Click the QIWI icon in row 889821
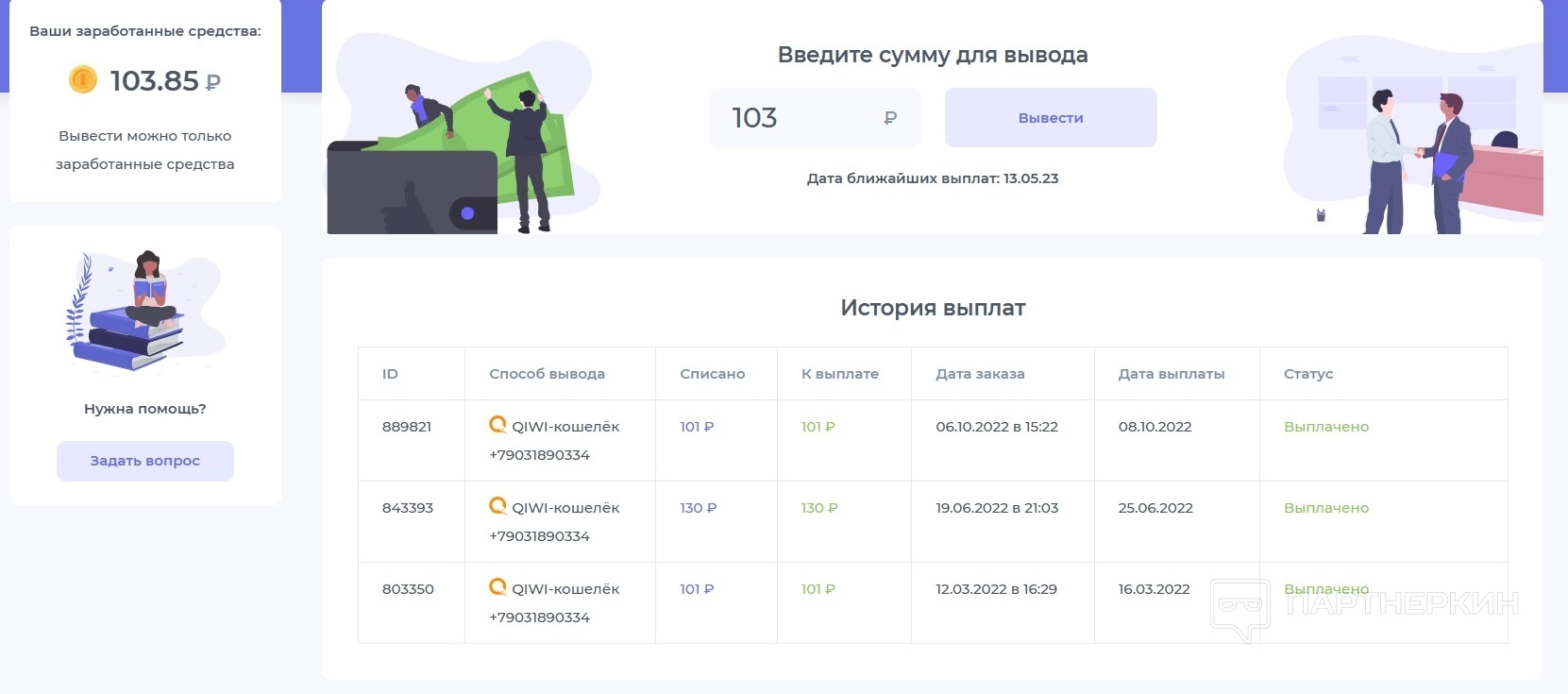The image size is (1568, 694). 497,425
